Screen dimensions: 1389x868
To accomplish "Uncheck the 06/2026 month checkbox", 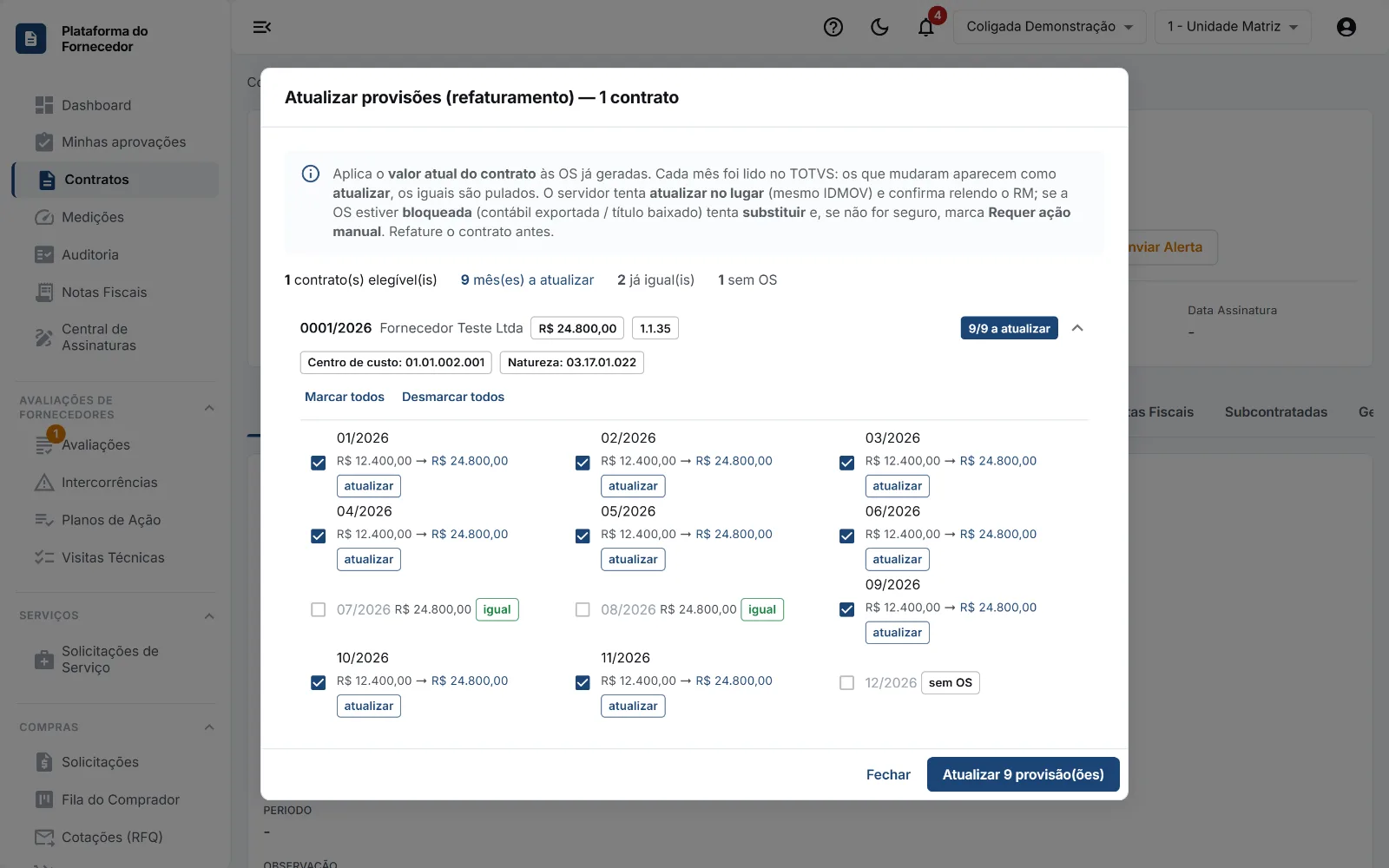I will 847,536.
